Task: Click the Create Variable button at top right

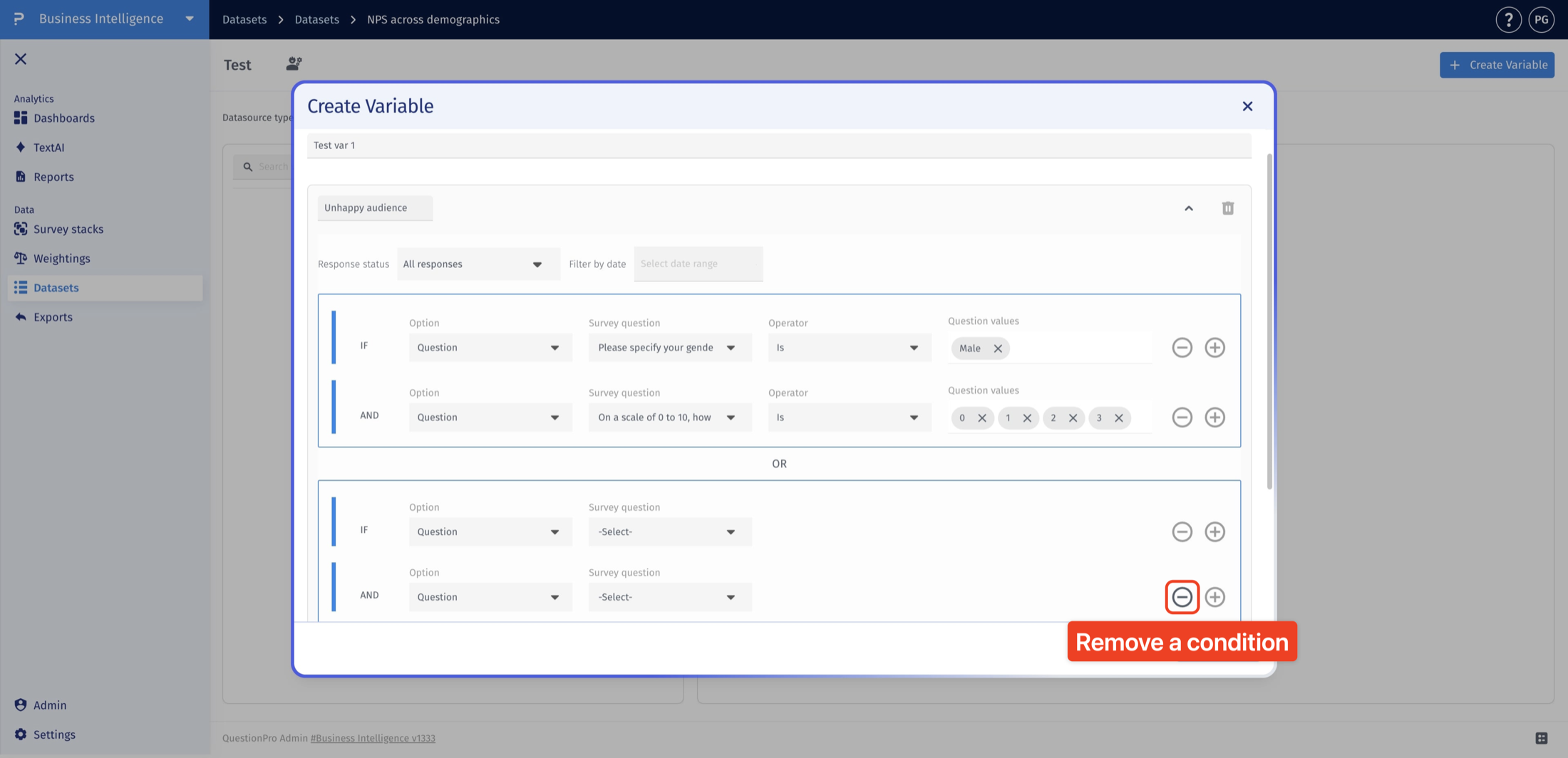Action: (x=1497, y=65)
